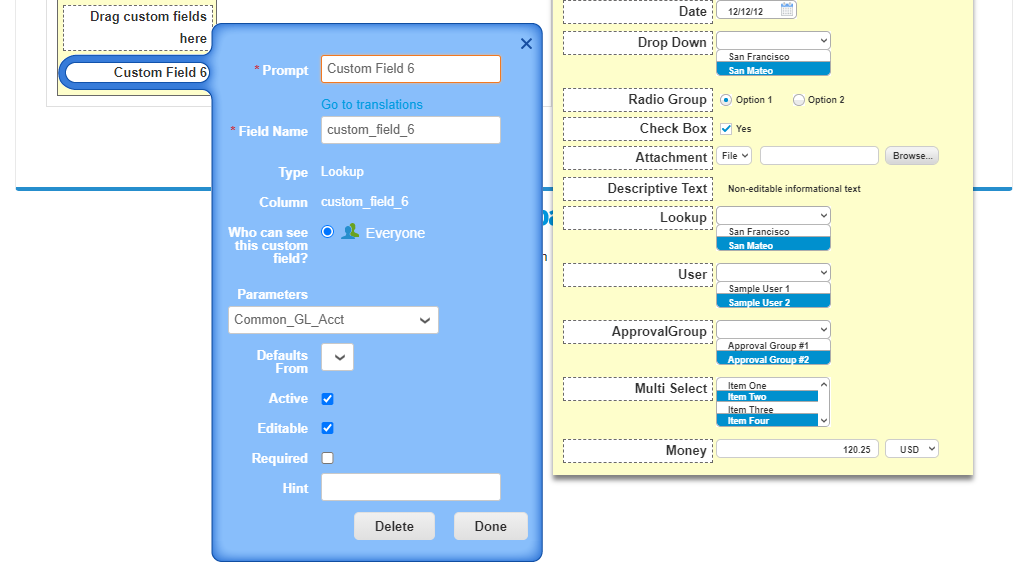This screenshot has width=1028, height=565.
Task: Open the calendar icon next to Date
Action: click(787, 10)
